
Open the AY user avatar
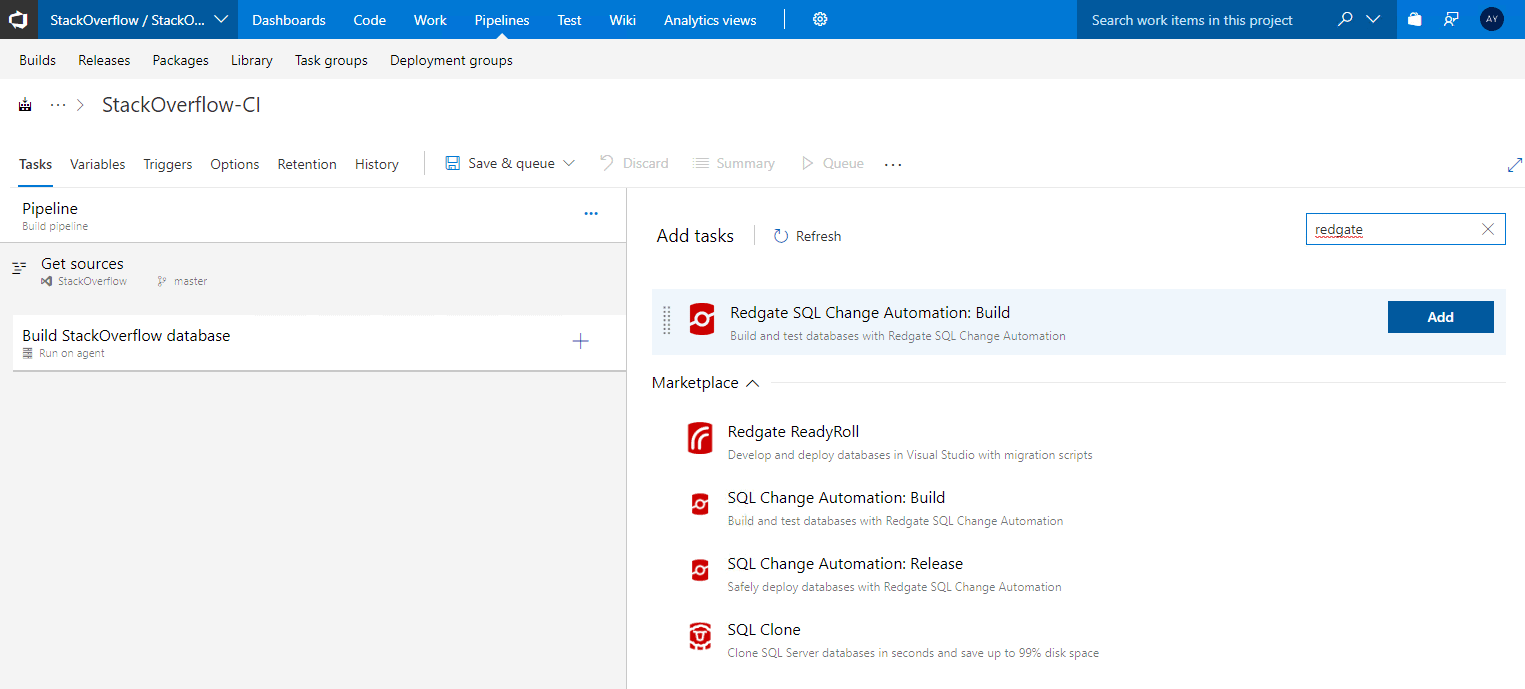coord(1492,19)
